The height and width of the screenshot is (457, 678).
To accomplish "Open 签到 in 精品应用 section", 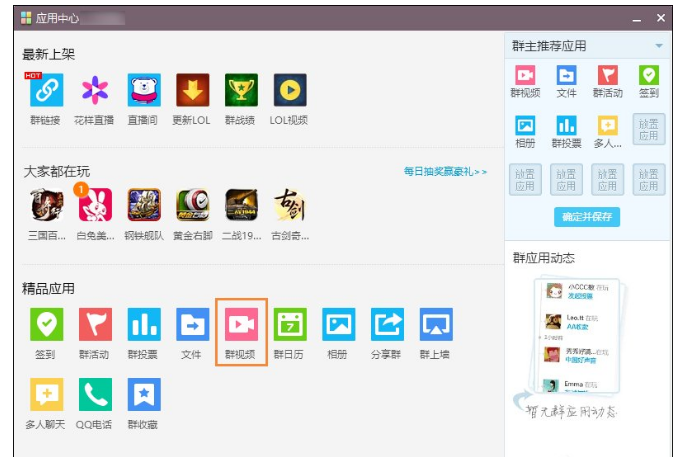I will [x=46, y=324].
